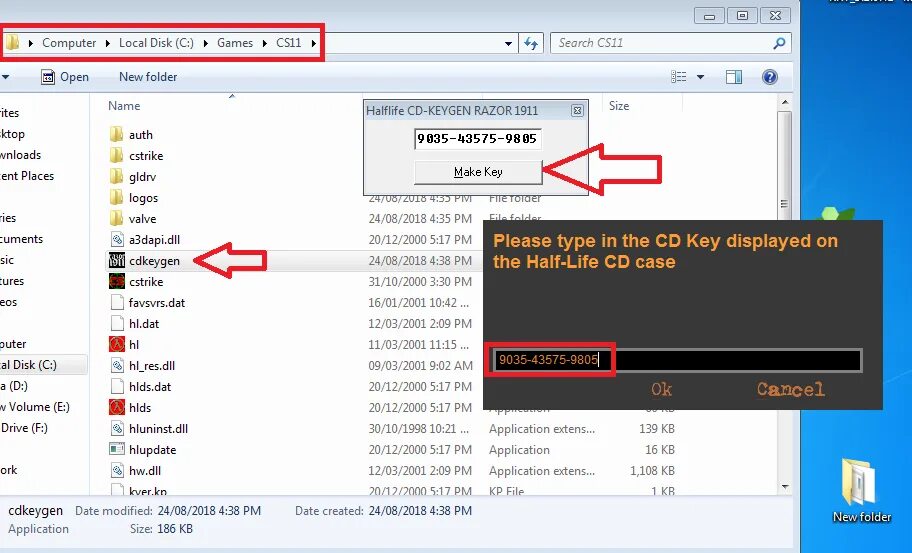This screenshot has width=912, height=553.
Task: Click the scrollbar down arrow
Action: 785,487
